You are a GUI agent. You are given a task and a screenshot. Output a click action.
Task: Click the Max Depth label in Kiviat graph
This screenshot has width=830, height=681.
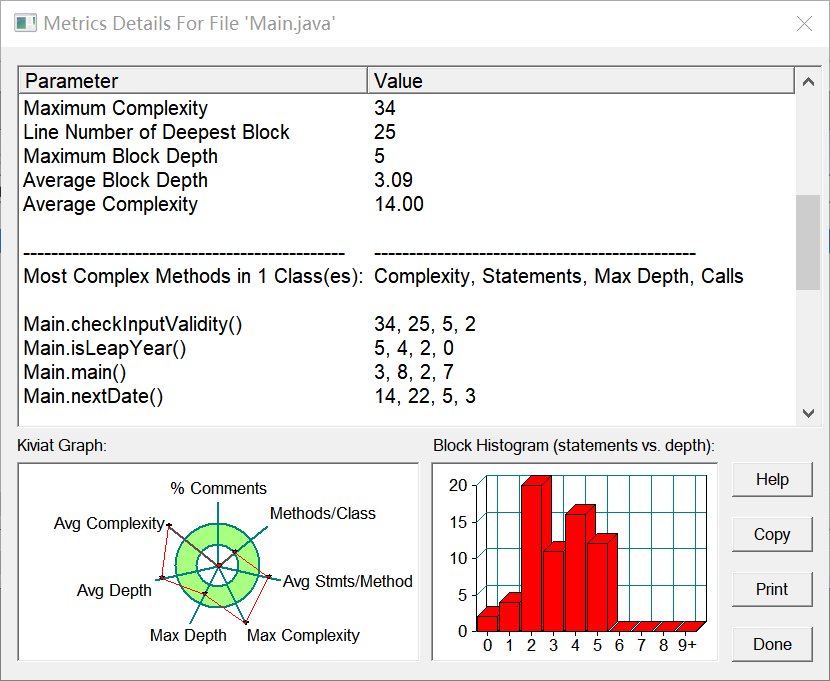tap(188, 635)
